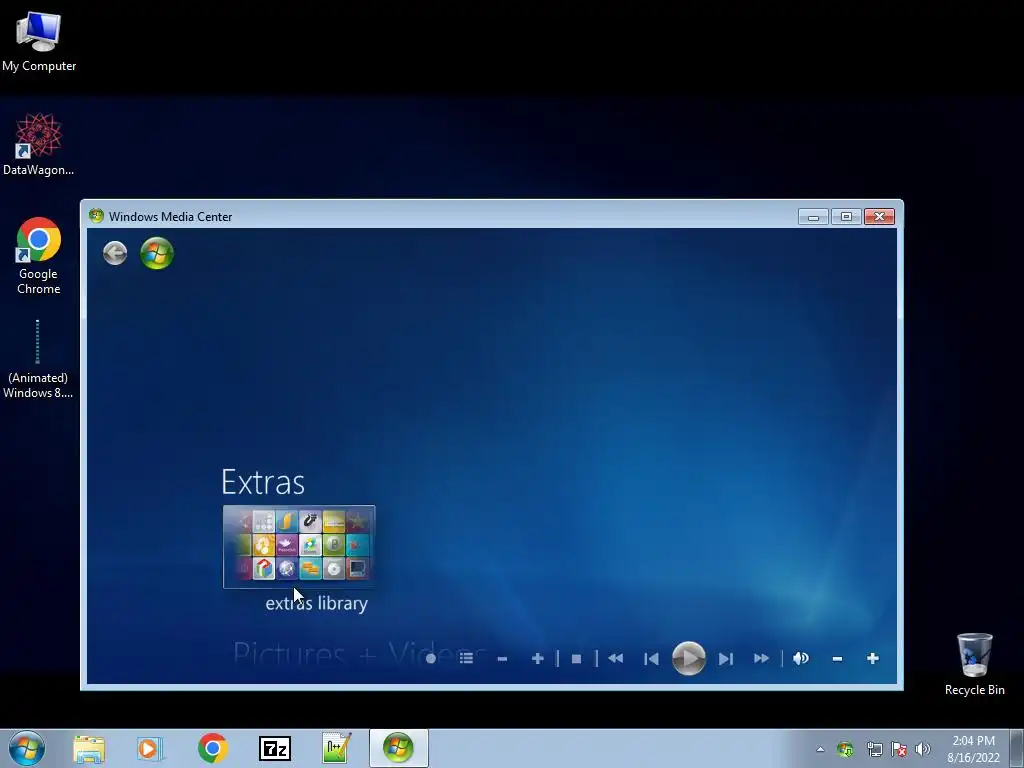Open the system tray volume icon
This screenshot has height=768, width=1024.
pyautogui.click(x=923, y=750)
